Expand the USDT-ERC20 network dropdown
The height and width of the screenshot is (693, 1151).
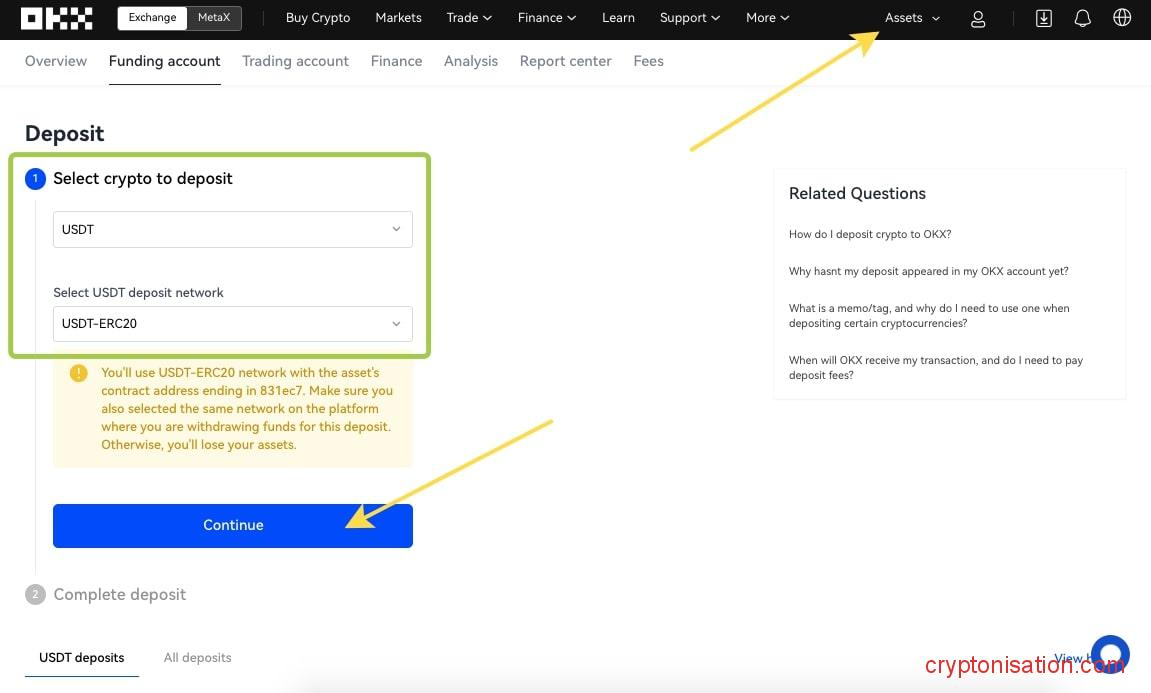click(232, 324)
